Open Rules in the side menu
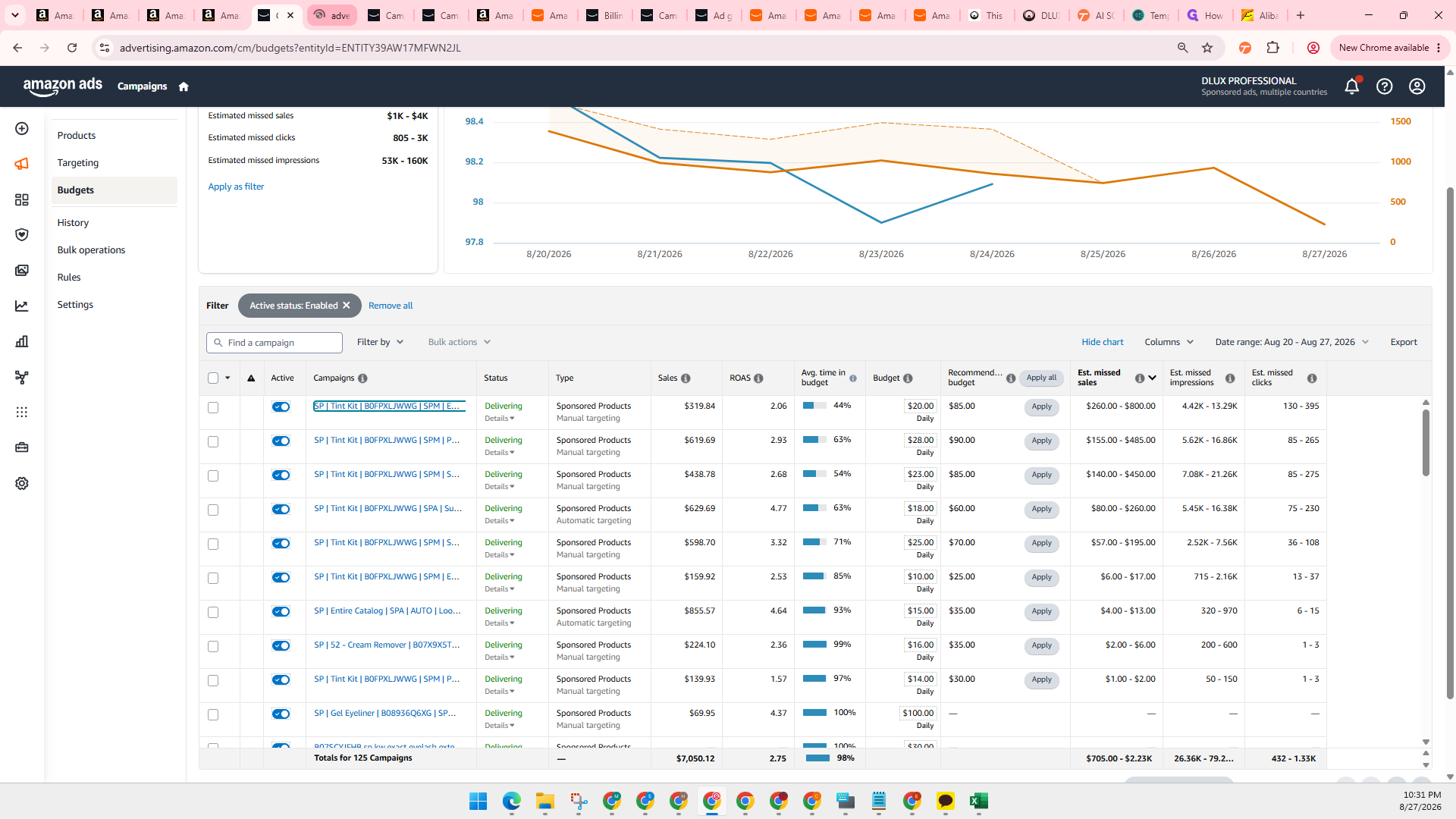Screen dimensions: 1456x819 (69, 278)
